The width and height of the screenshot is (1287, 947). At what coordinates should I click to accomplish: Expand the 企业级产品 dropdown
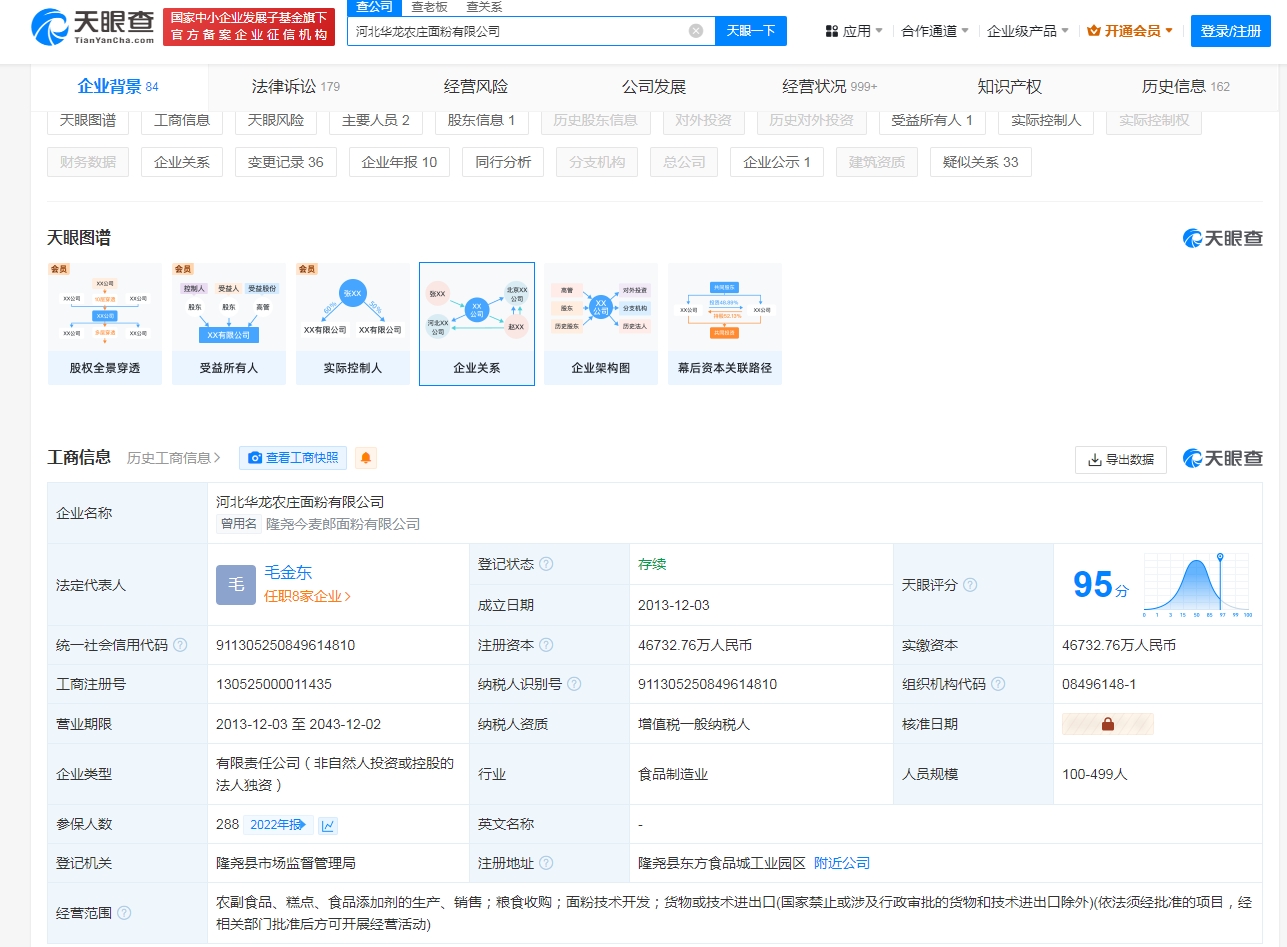coord(1028,31)
